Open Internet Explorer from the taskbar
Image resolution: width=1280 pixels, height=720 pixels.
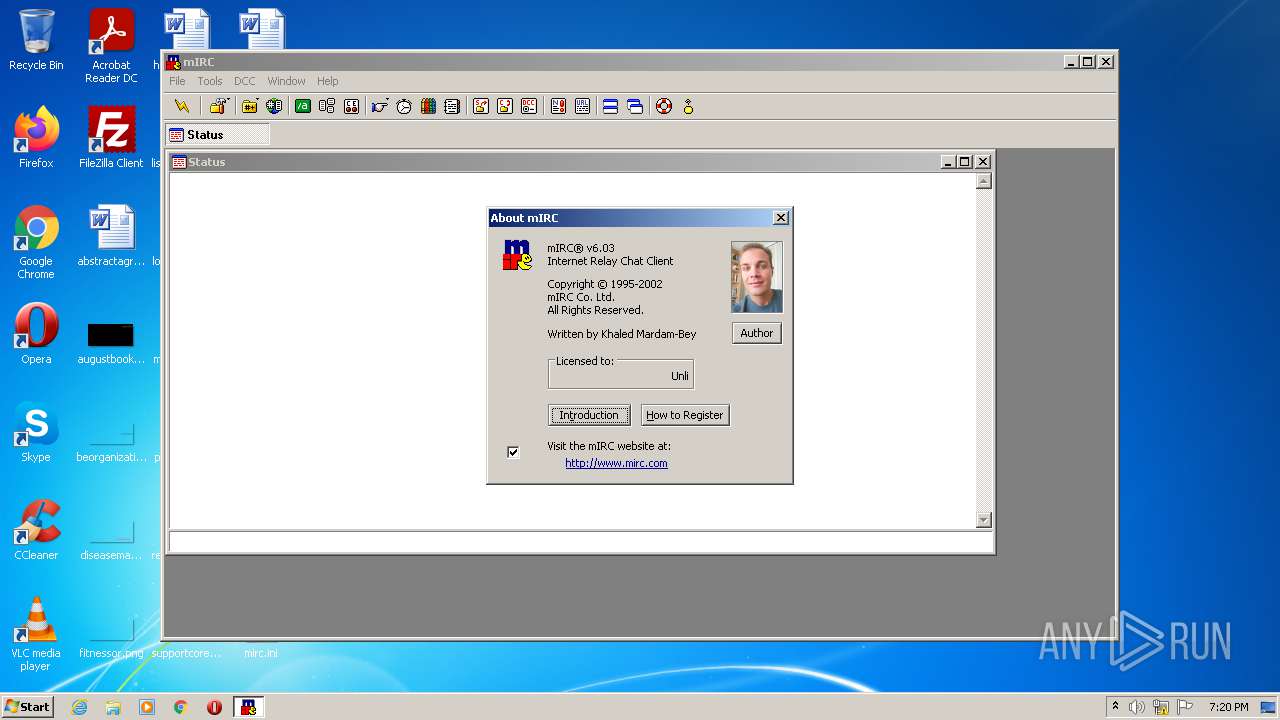coord(79,707)
